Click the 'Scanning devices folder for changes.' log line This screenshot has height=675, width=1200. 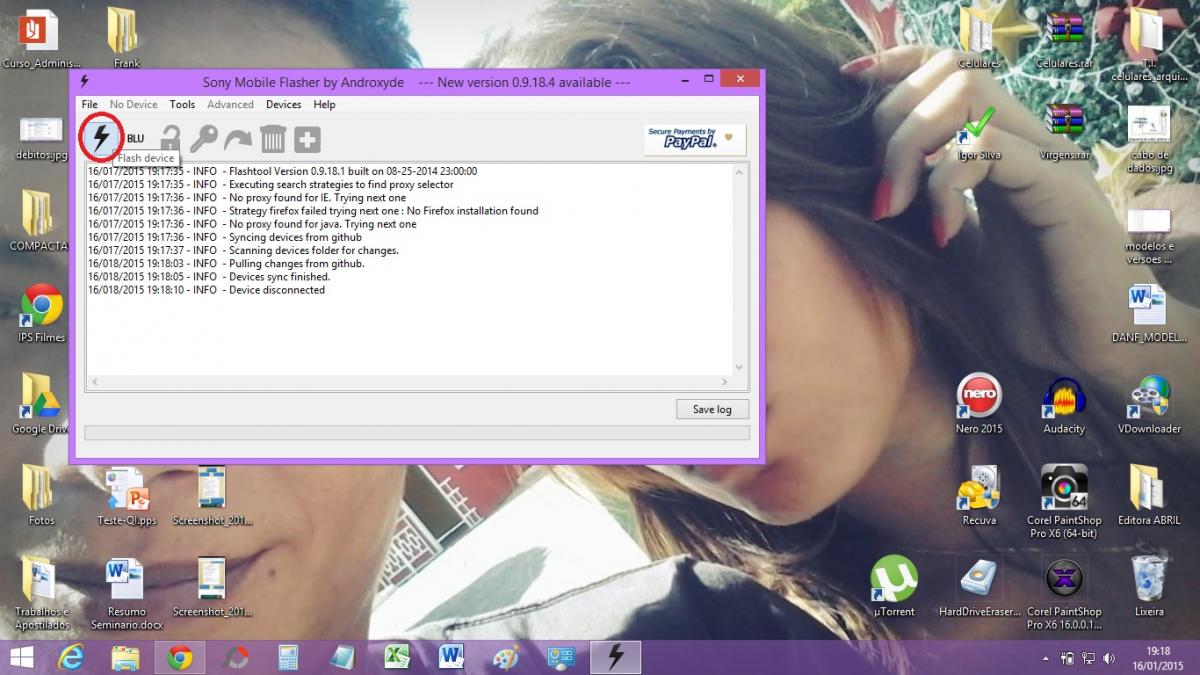pos(243,251)
